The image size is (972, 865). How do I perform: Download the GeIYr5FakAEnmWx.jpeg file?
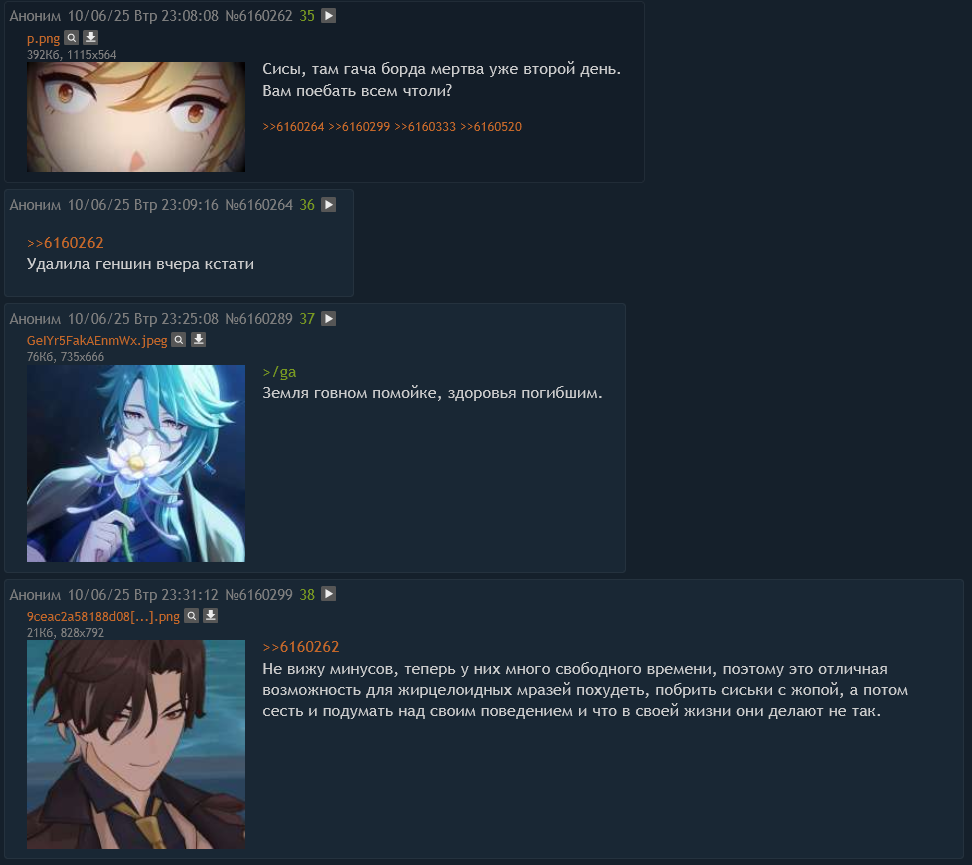[198, 339]
